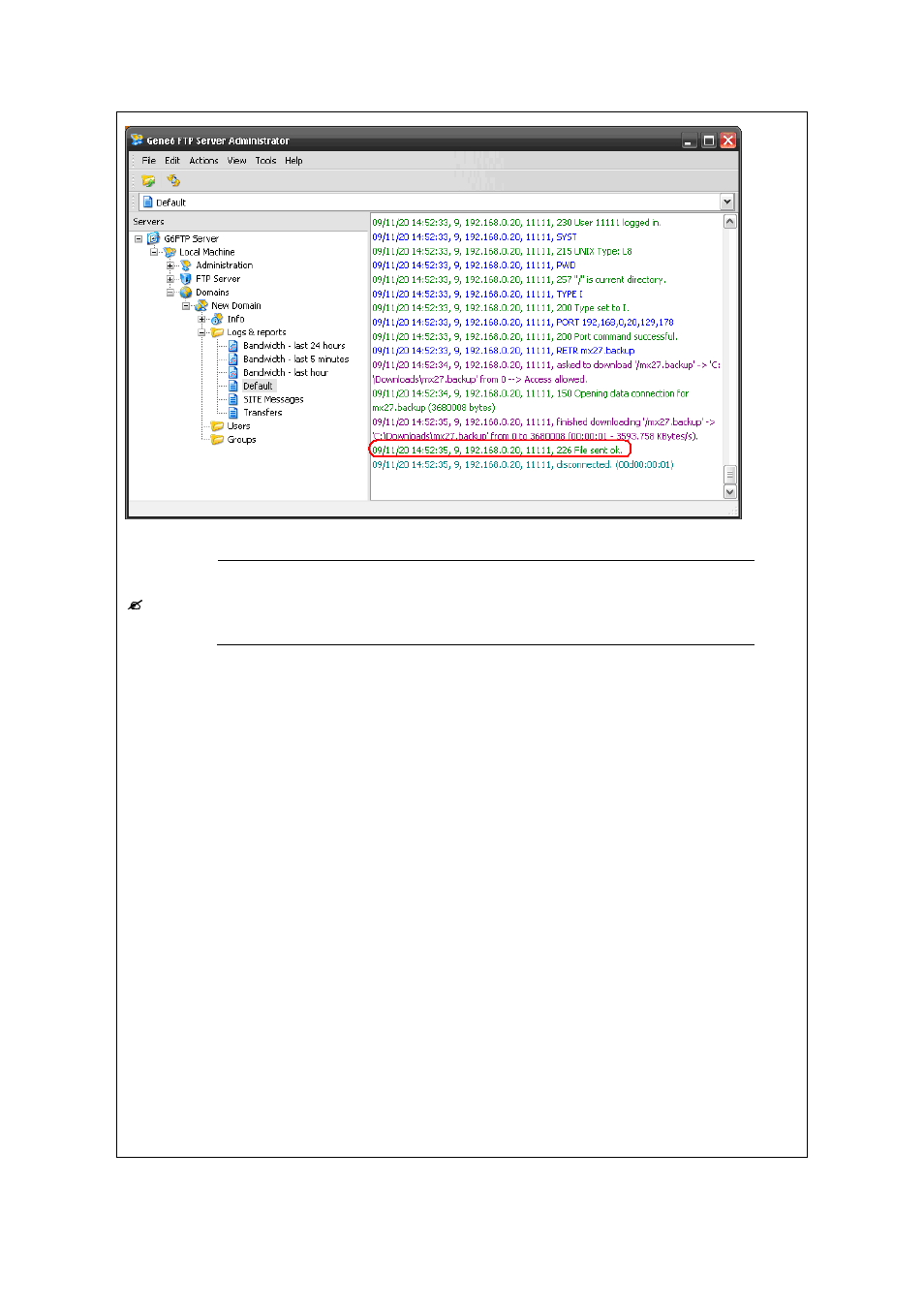
Task: Select the Transfers log
Action: pos(262,413)
